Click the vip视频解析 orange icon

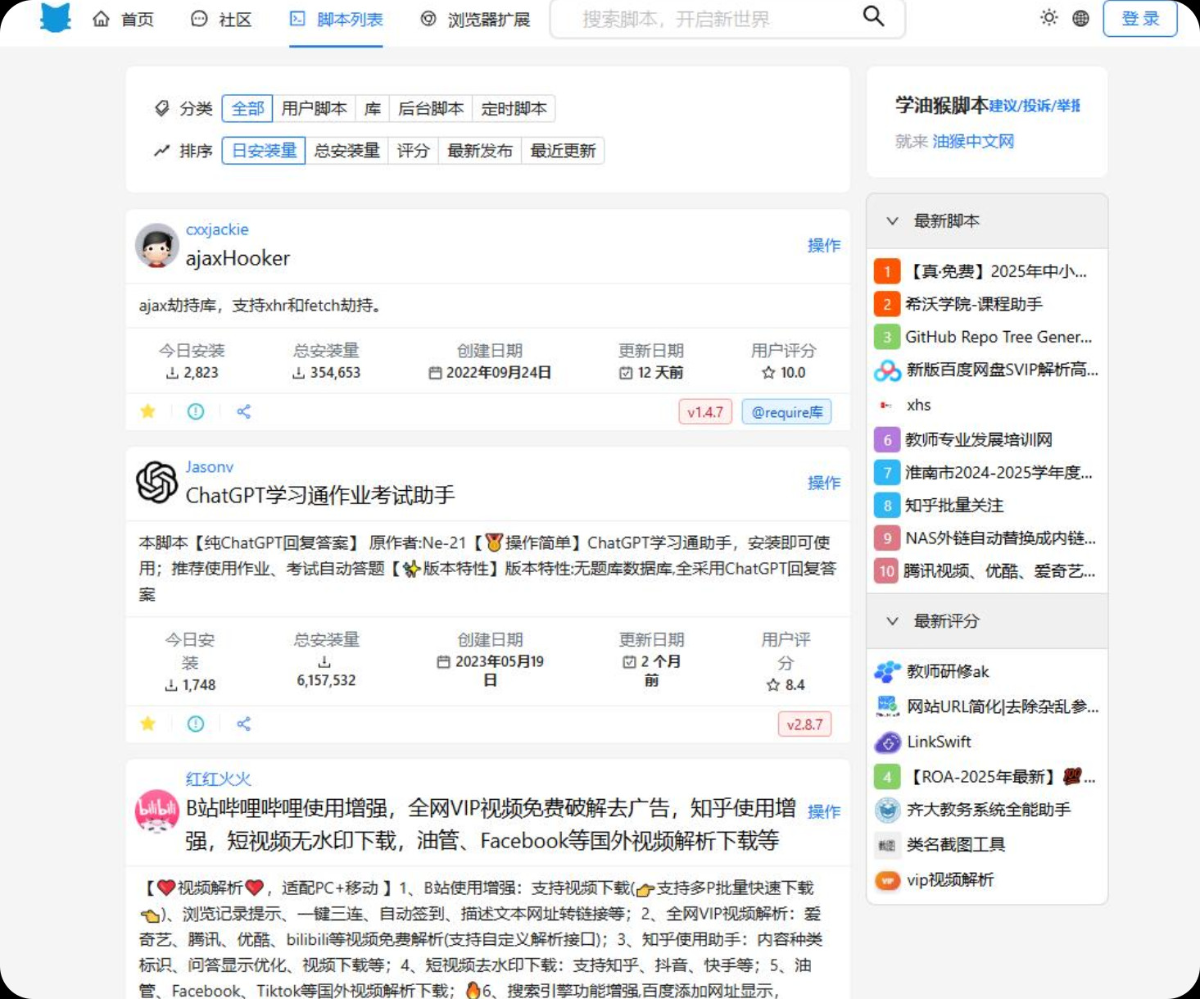coord(887,880)
